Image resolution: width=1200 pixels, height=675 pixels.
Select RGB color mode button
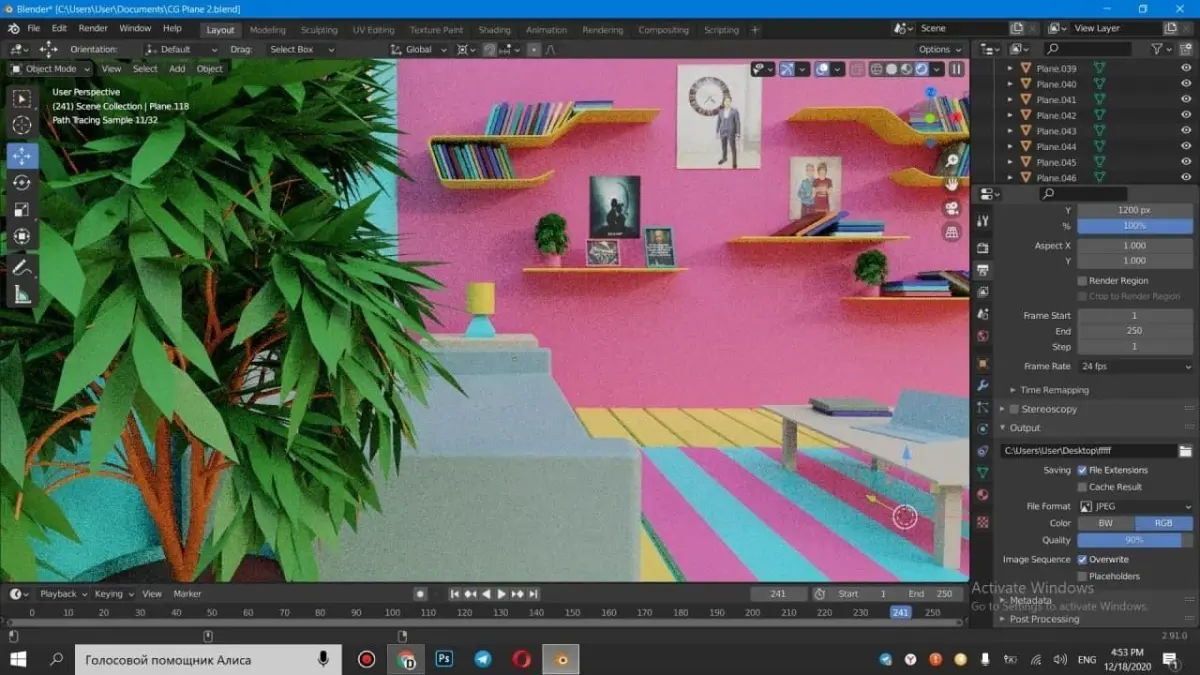(1164, 523)
